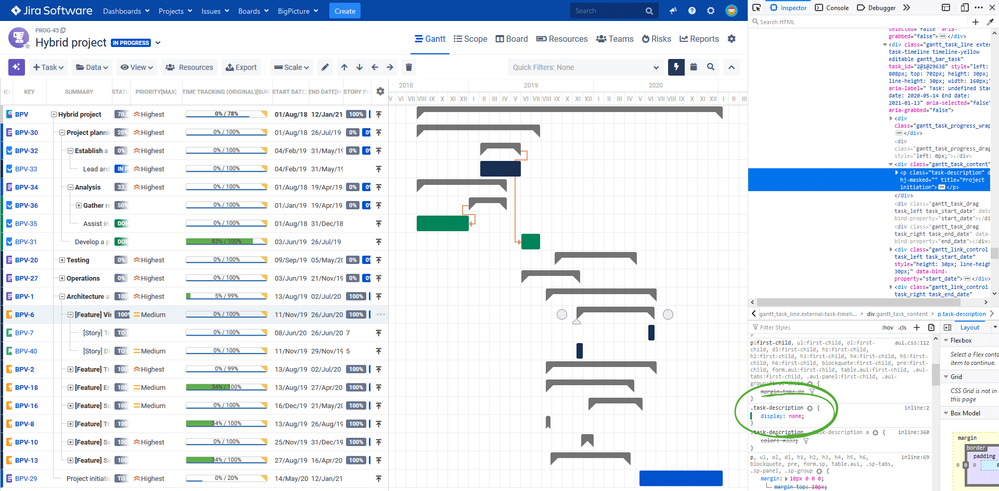The image size is (999, 491).
Task: Open the column settings gear in grid header
Action: [380, 91]
